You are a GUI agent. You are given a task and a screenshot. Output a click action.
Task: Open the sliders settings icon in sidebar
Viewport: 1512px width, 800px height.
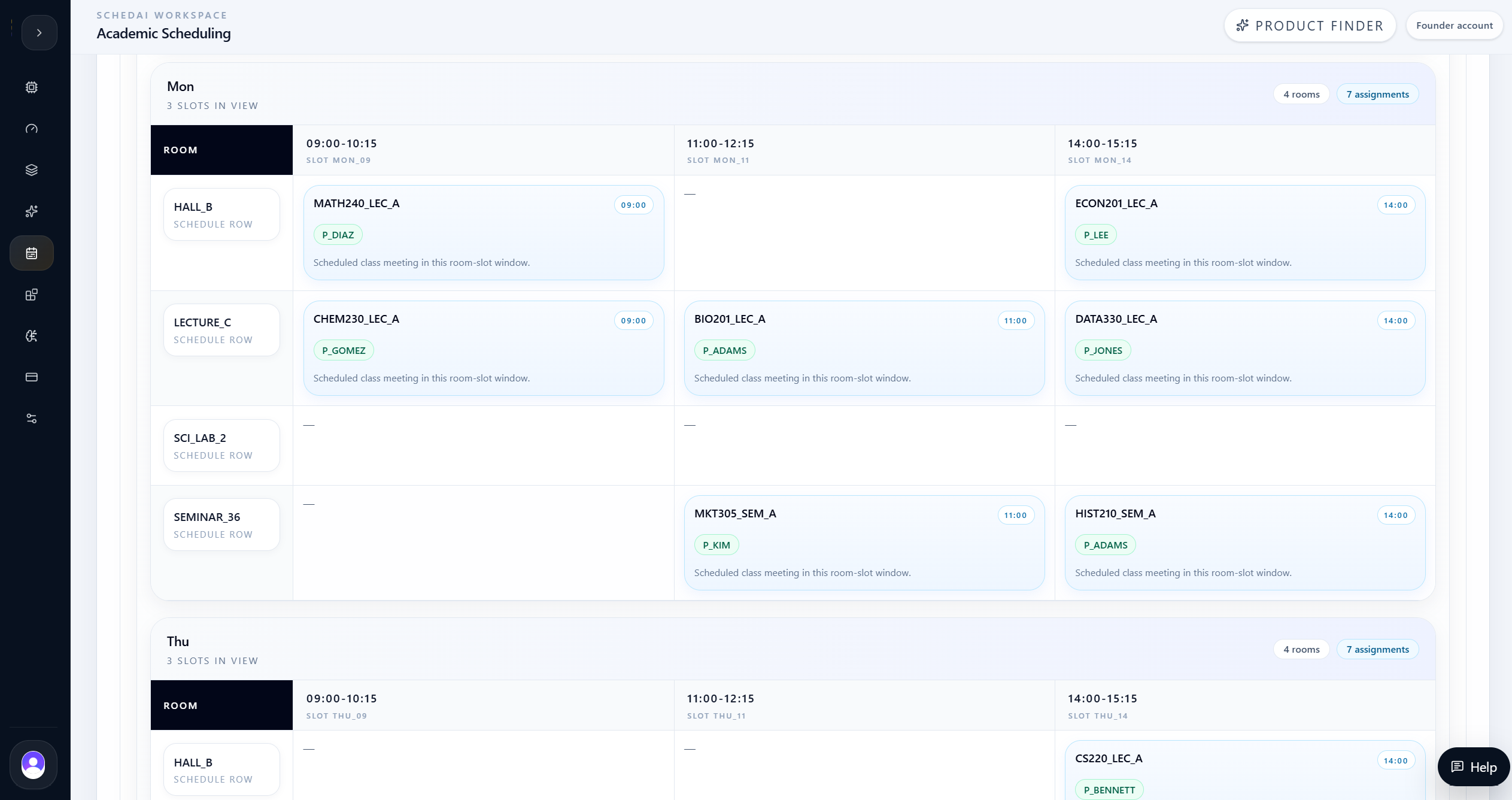[x=32, y=419]
